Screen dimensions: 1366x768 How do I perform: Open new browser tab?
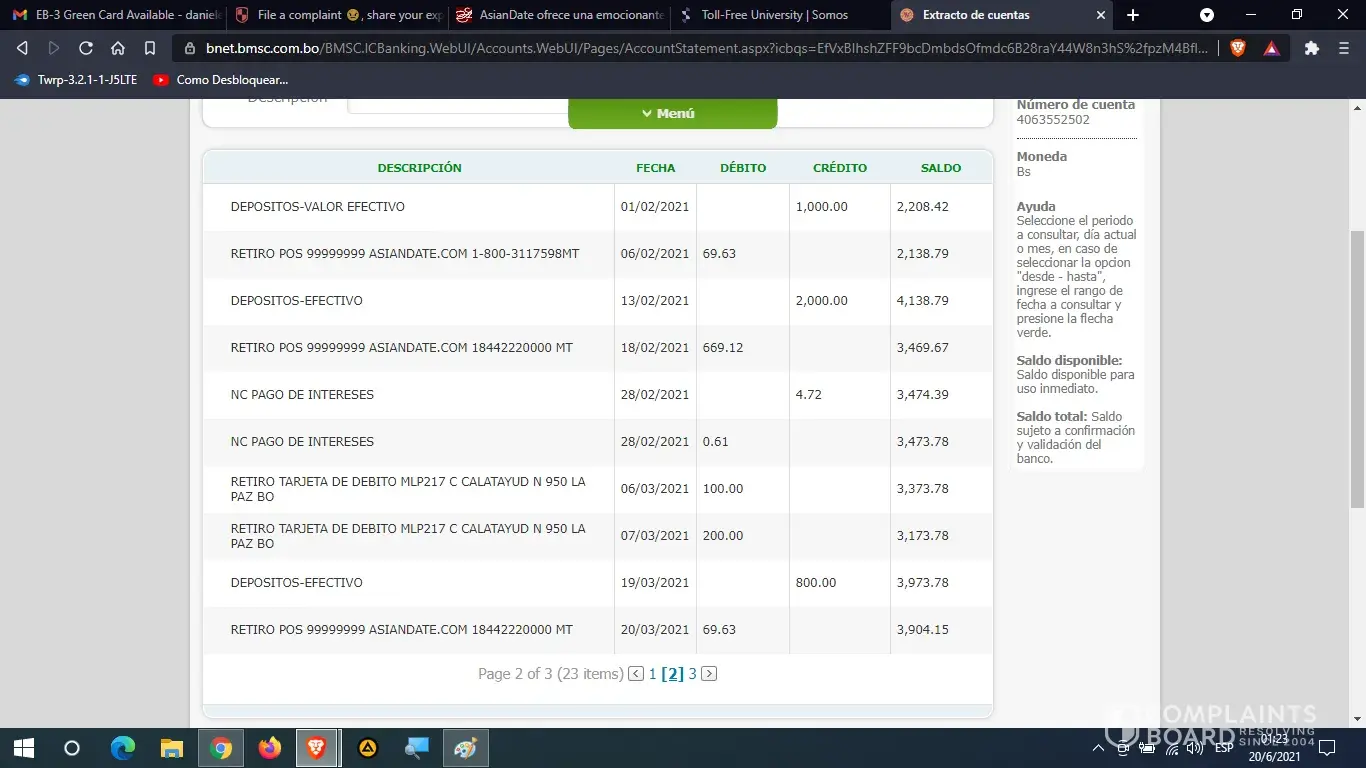coord(1133,15)
